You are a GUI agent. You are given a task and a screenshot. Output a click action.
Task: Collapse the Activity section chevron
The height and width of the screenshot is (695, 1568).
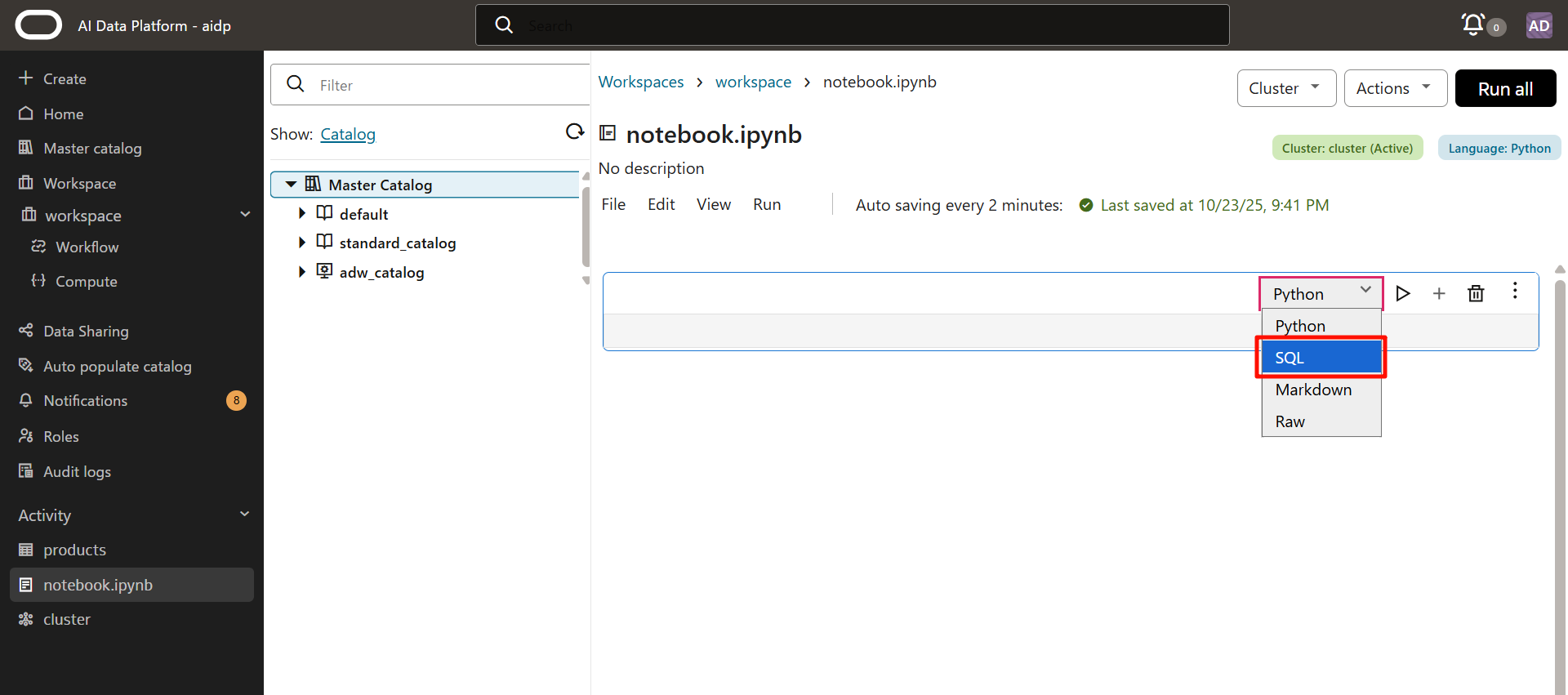[245, 514]
